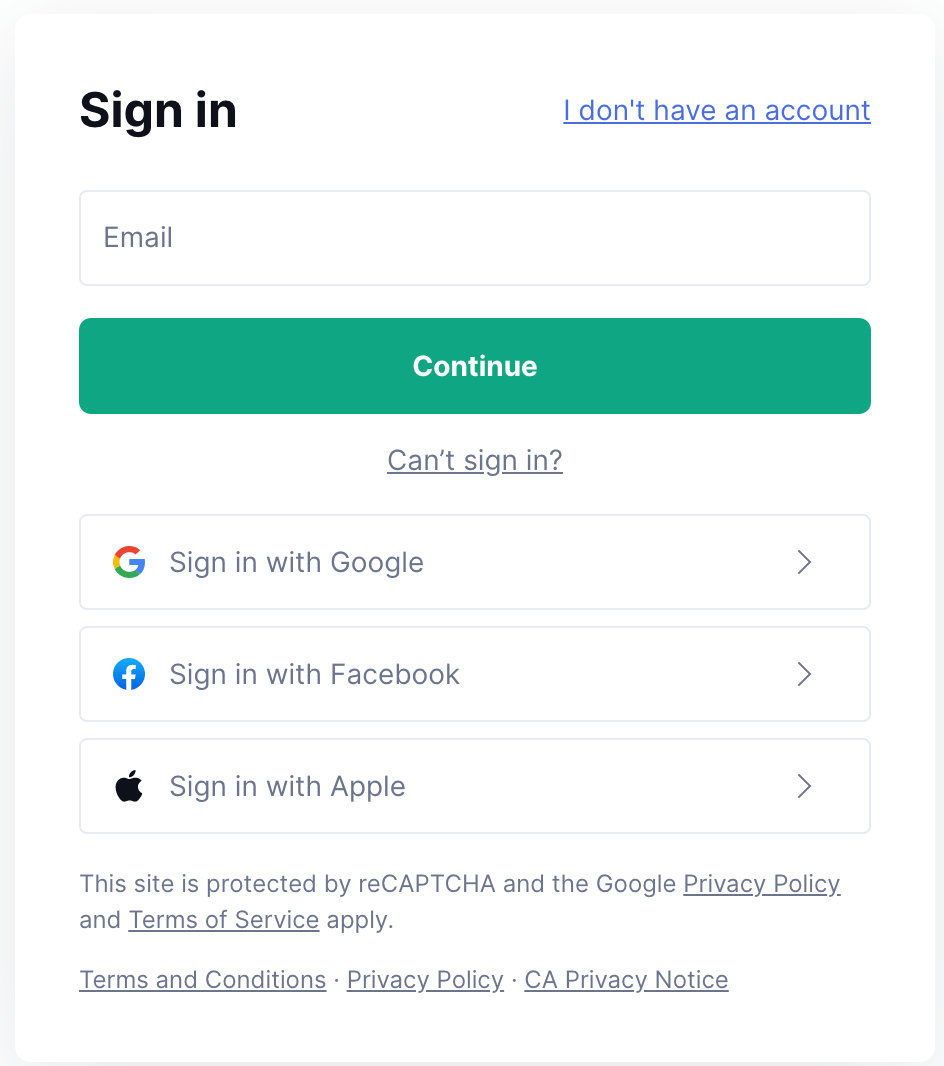The image size is (944, 1066).
Task: Open the Google Terms of Service link
Action: click(x=223, y=920)
